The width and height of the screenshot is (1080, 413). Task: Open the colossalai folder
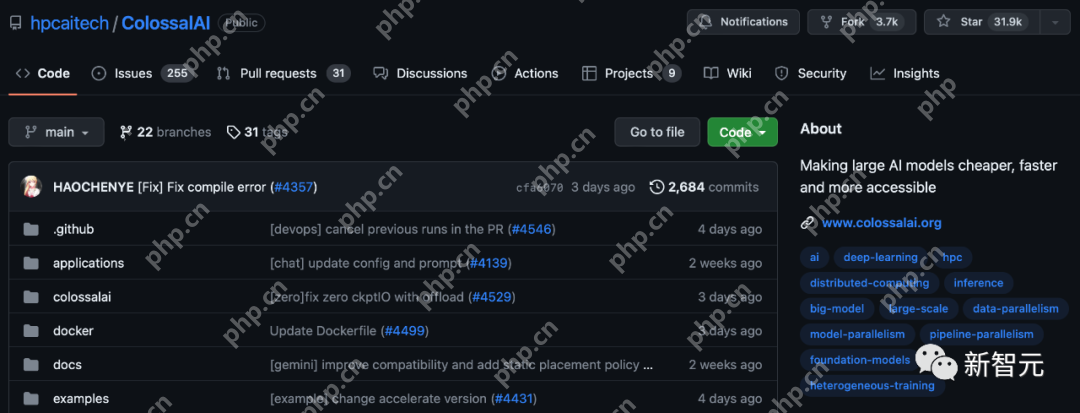click(x=82, y=297)
